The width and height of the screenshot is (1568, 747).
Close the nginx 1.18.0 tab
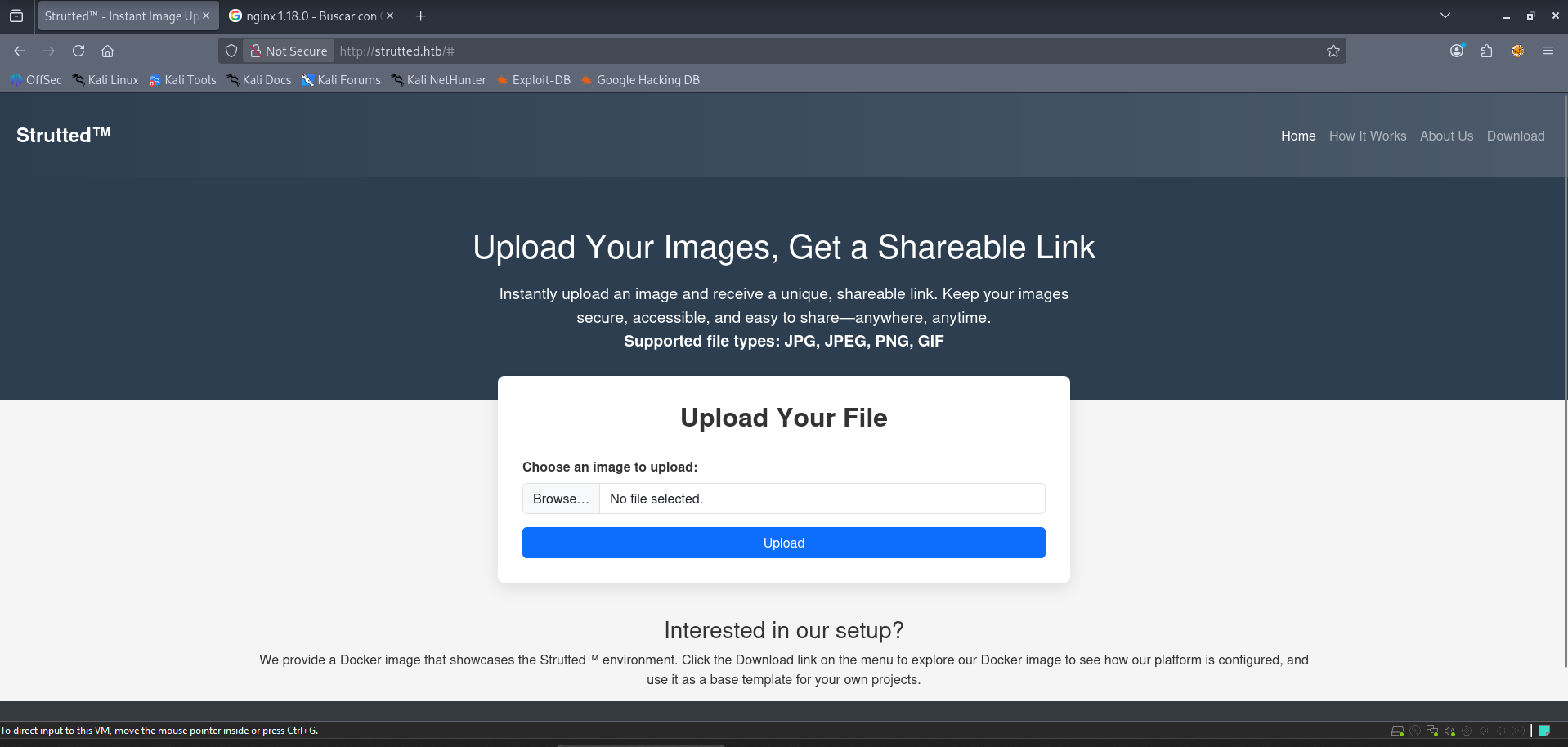pyautogui.click(x=390, y=16)
